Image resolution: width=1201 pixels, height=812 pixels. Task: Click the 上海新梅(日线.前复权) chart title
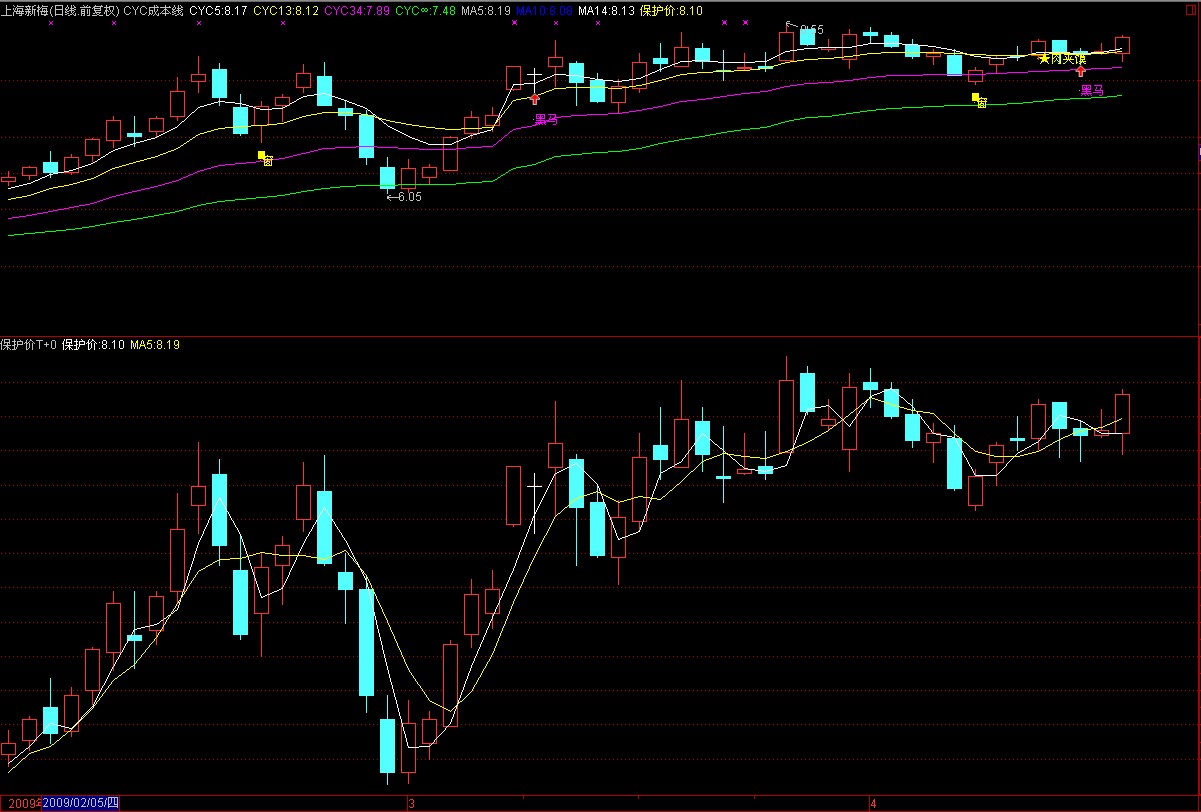(60, 10)
